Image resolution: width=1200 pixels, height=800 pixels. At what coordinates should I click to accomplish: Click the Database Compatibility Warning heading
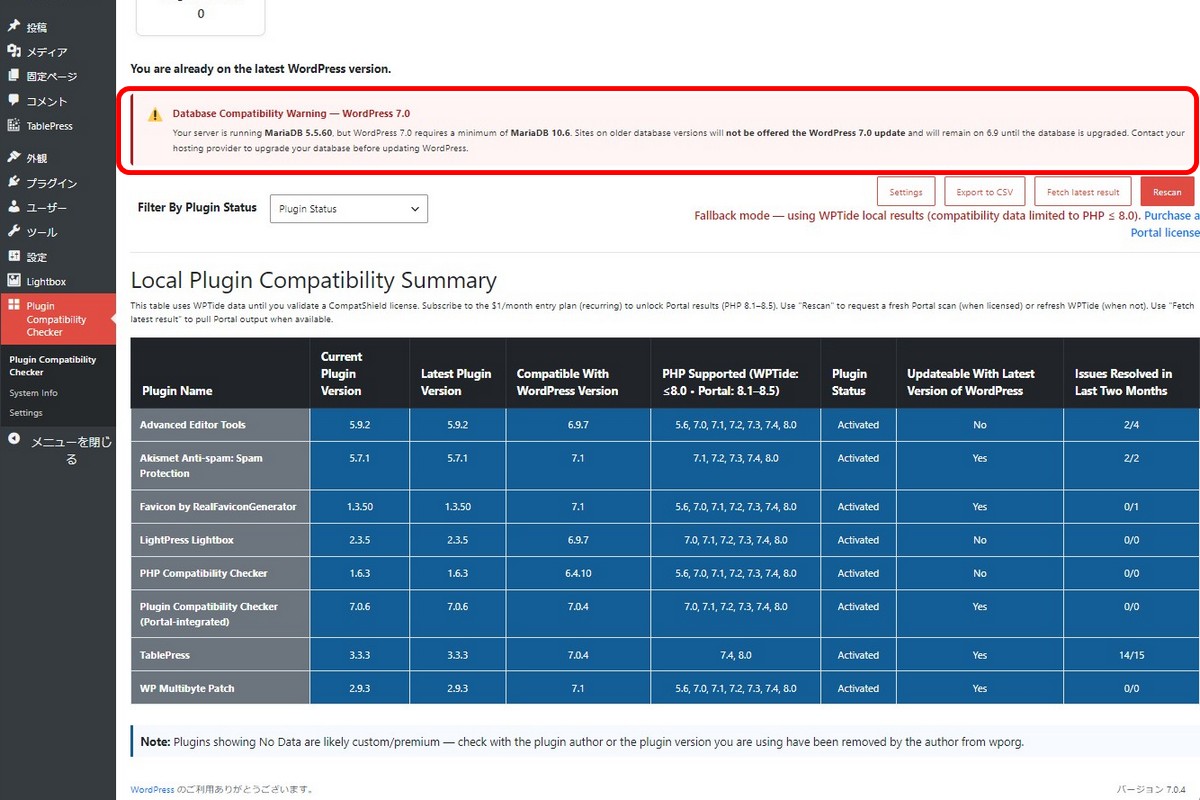(291, 114)
